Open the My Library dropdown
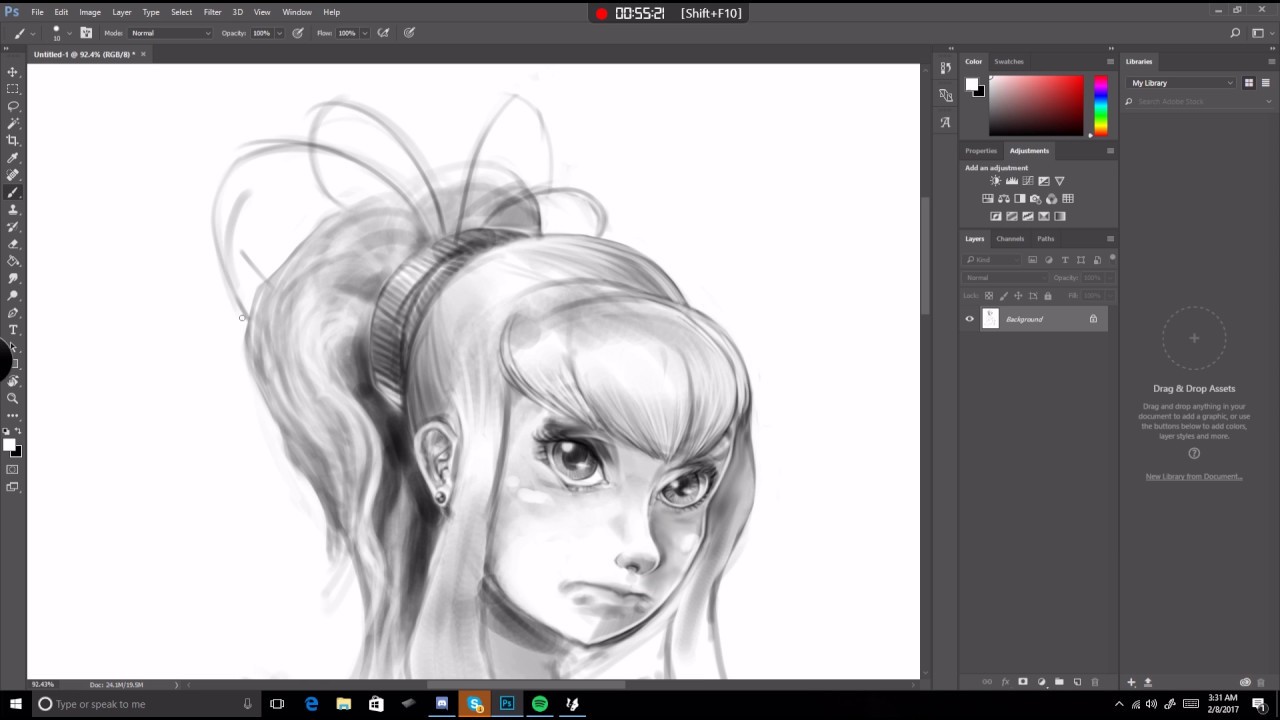Screen dimensions: 1280x720 1182,83
